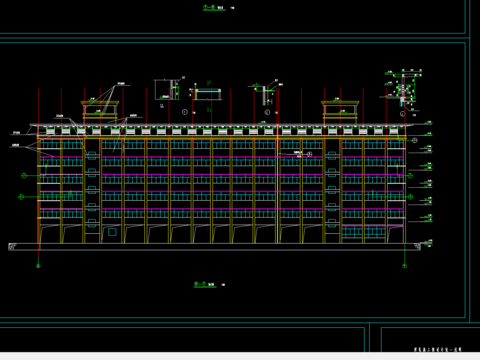
Task: Click the upper green marker left of the facade
Action: (x=24, y=175)
